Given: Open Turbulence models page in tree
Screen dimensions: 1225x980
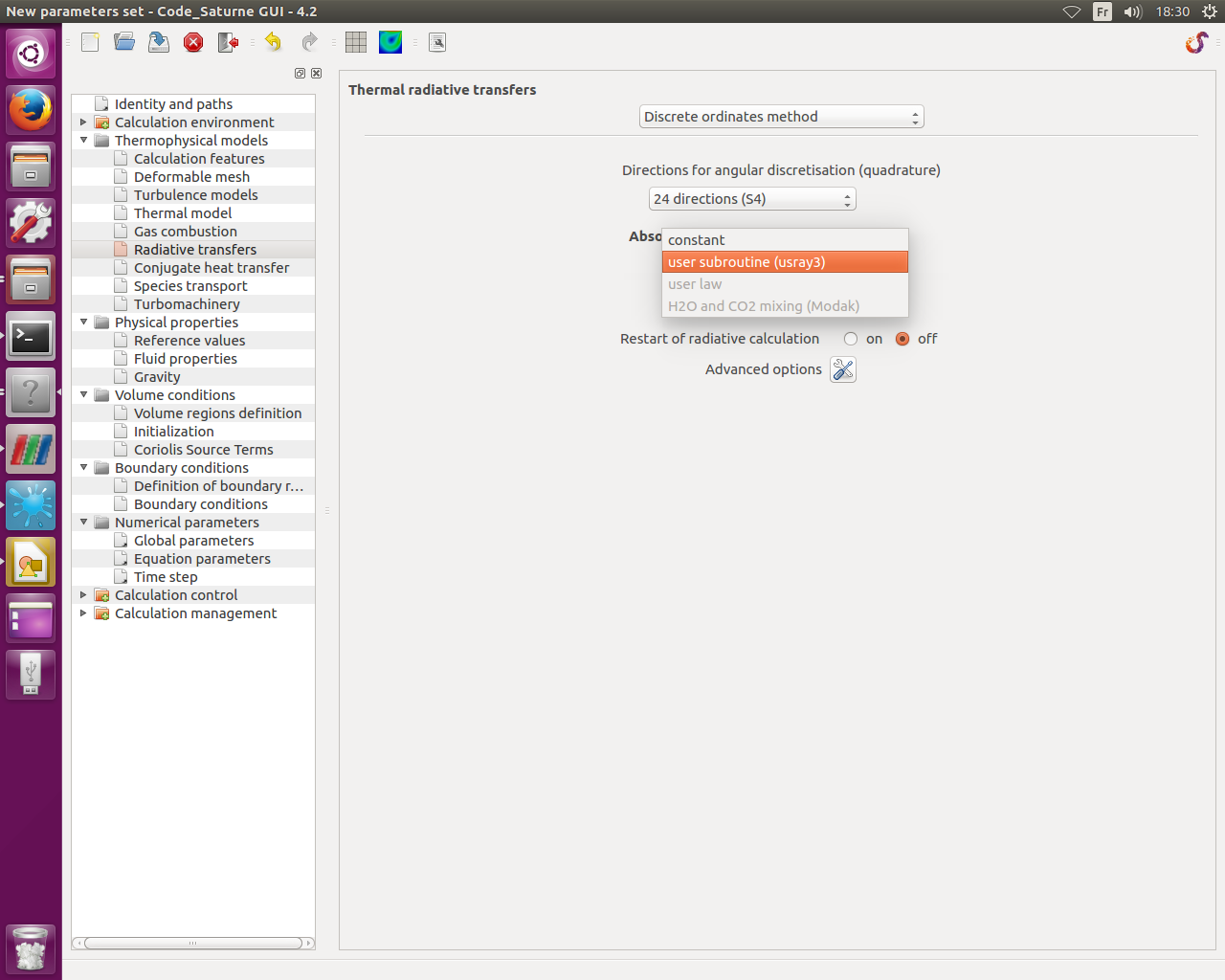Looking at the screenshot, I should click(x=195, y=195).
